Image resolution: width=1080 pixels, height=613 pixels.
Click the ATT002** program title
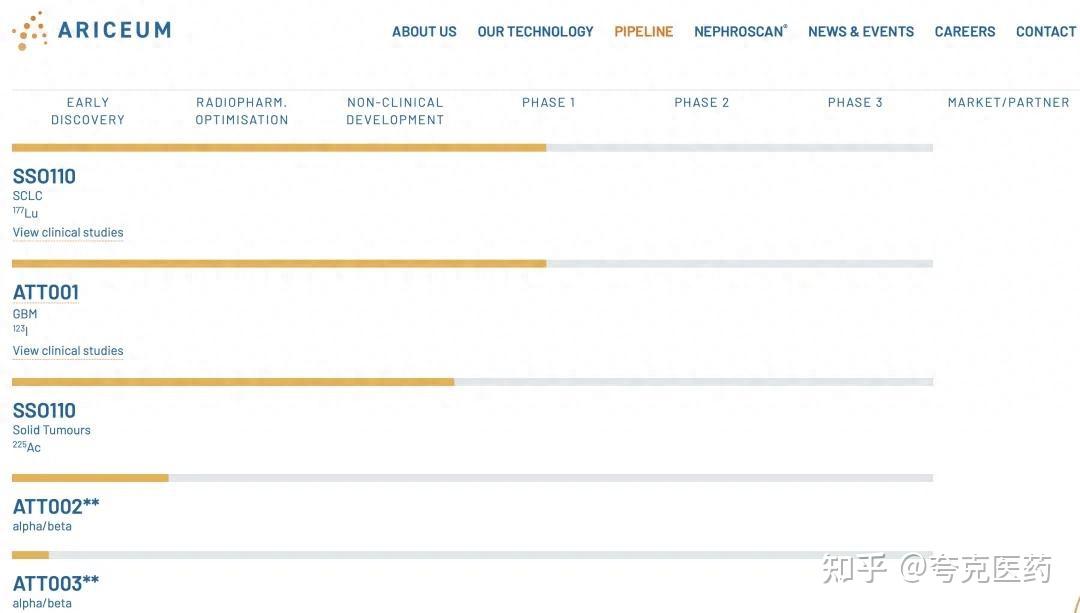tap(56, 507)
